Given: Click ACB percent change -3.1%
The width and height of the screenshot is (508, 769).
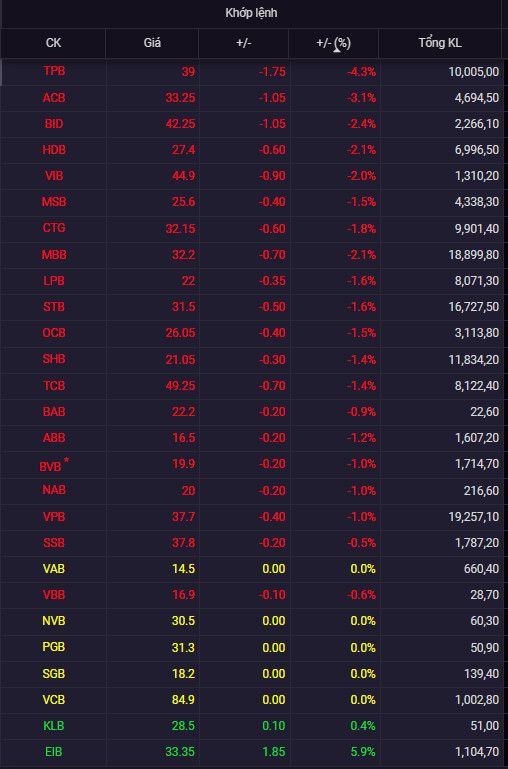Looking at the screenshot, I should click(362, 98).
